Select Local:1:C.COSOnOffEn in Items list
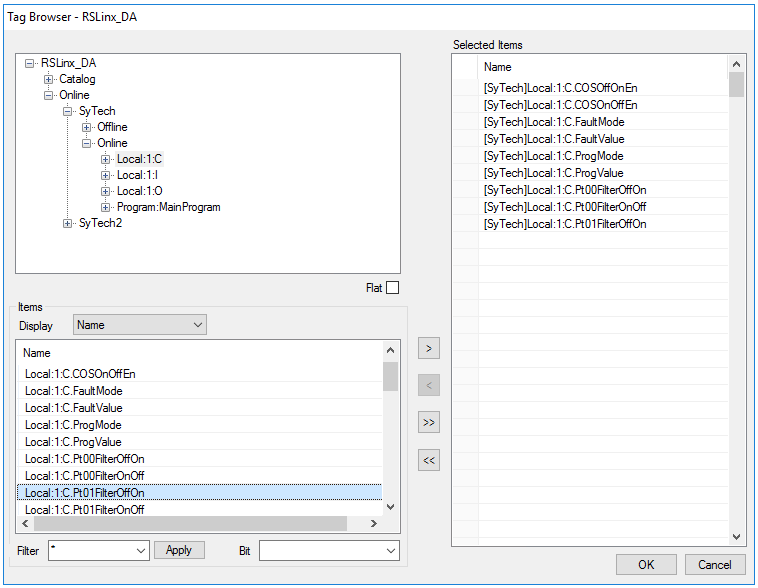The height and width of the screenshot is (588, 758). 200,374
